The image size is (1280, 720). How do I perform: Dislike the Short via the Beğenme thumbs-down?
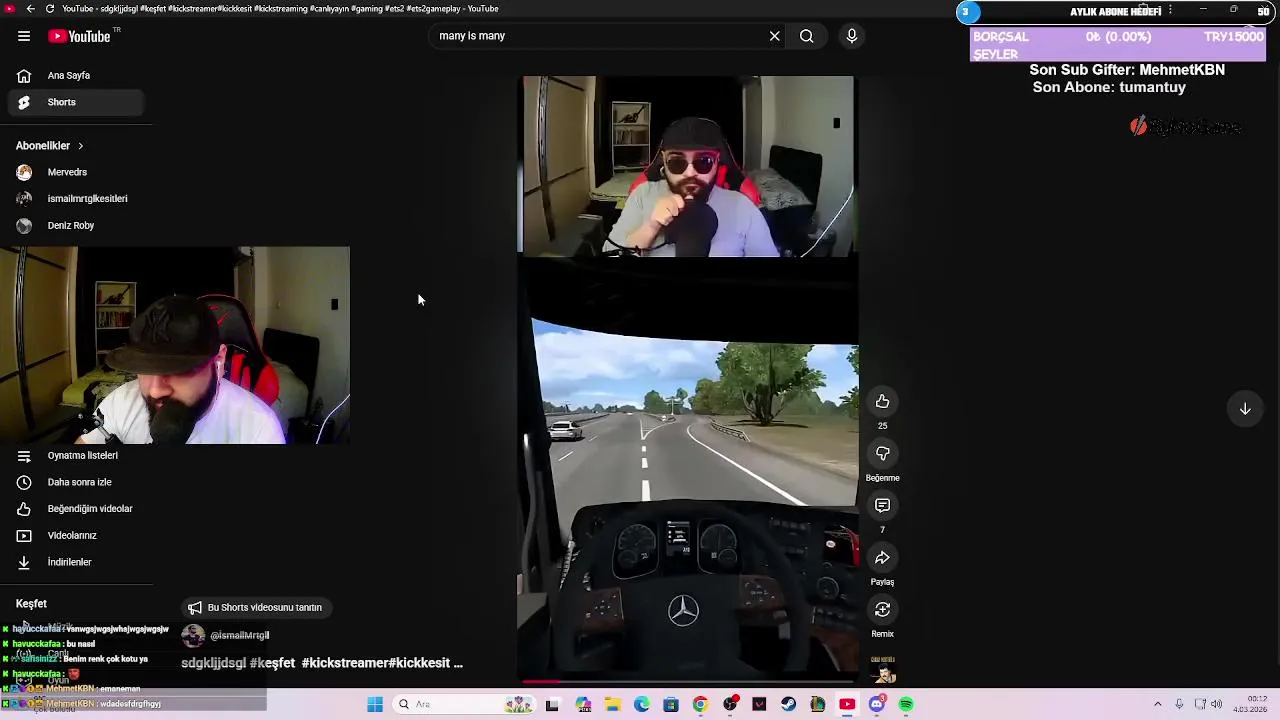[x=882, y=454]
